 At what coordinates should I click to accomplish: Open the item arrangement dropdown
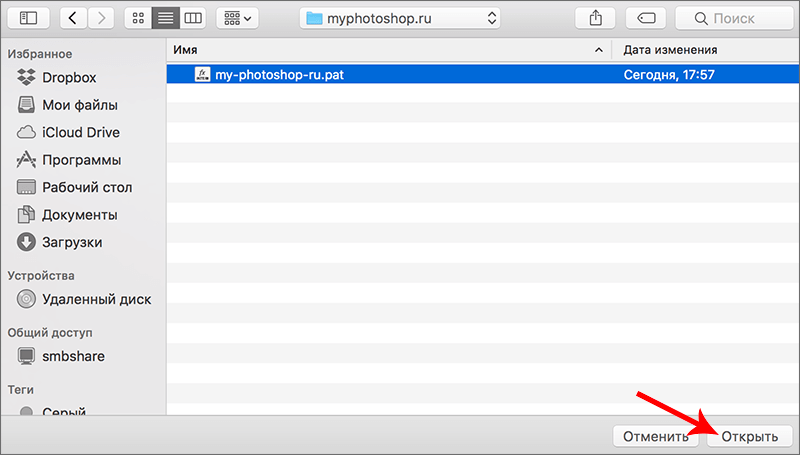tap(237, 17)
